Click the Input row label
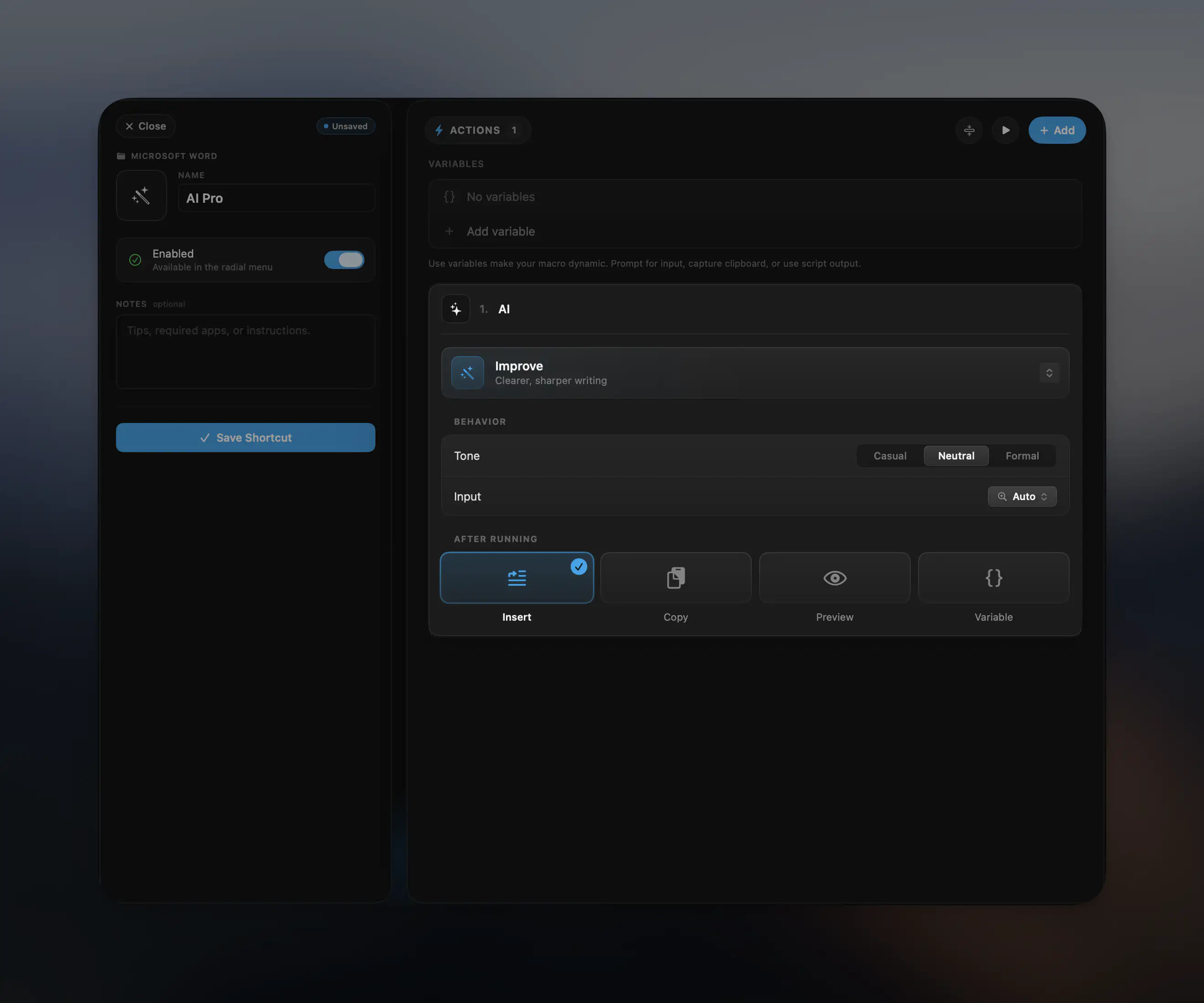Screen dimensions: 1204x1003 tap(467, 496)
